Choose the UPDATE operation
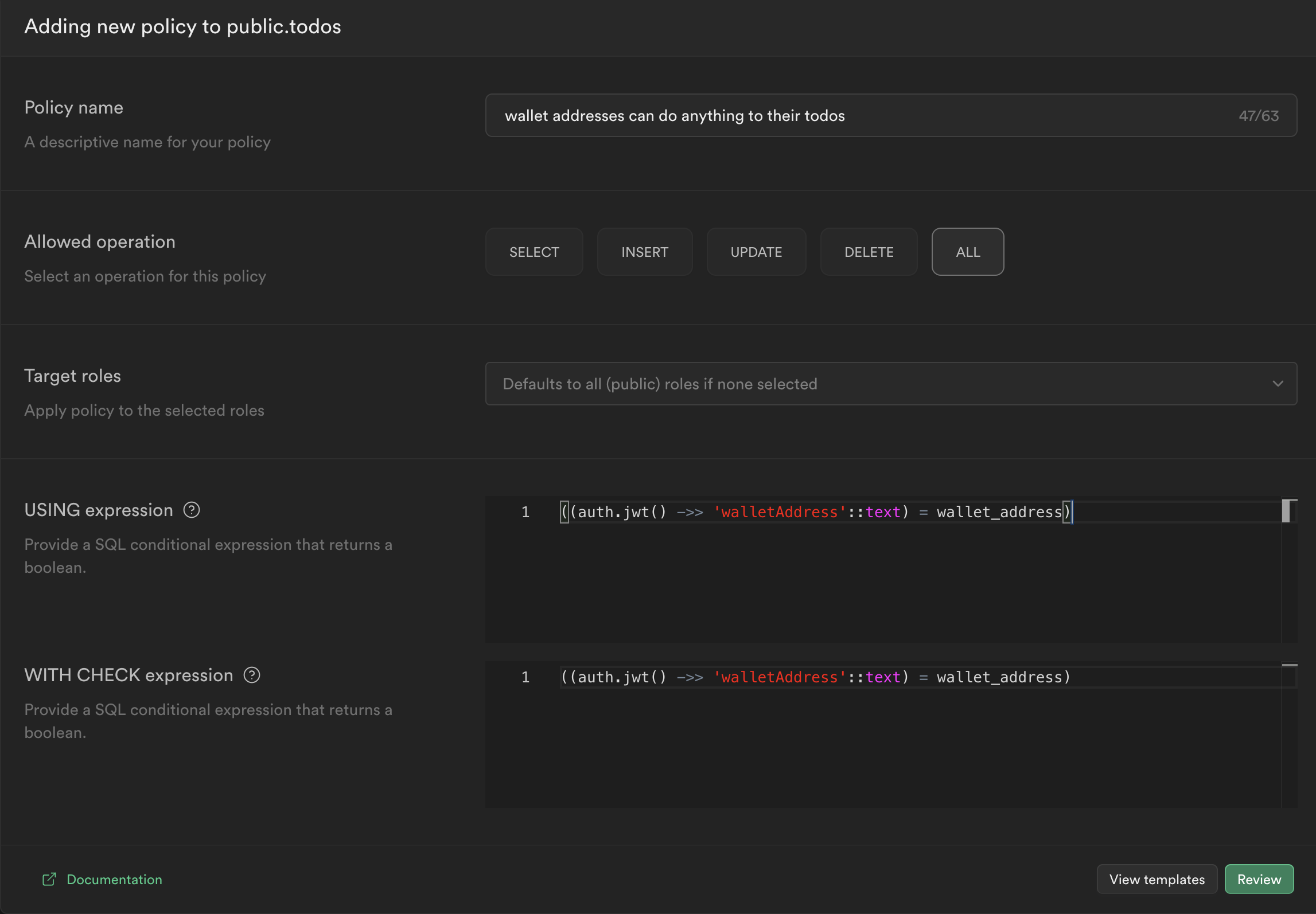This screenshot has width=1316, height=914. click(756, 252)
